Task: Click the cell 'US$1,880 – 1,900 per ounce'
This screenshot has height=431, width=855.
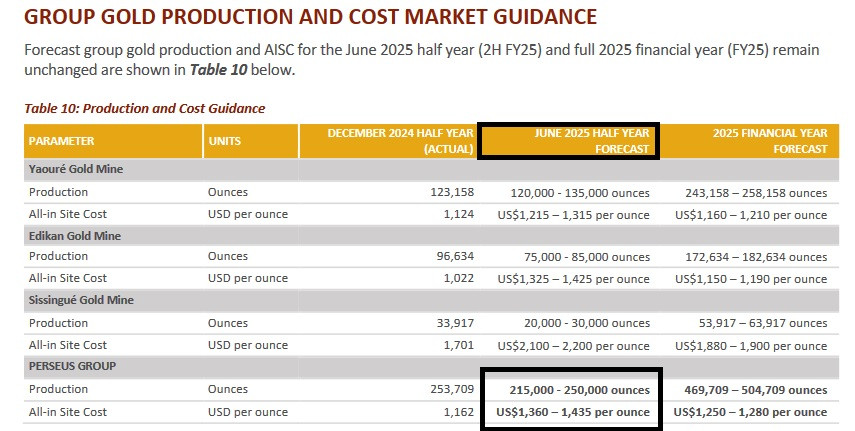Action: (x=751, y=346)
